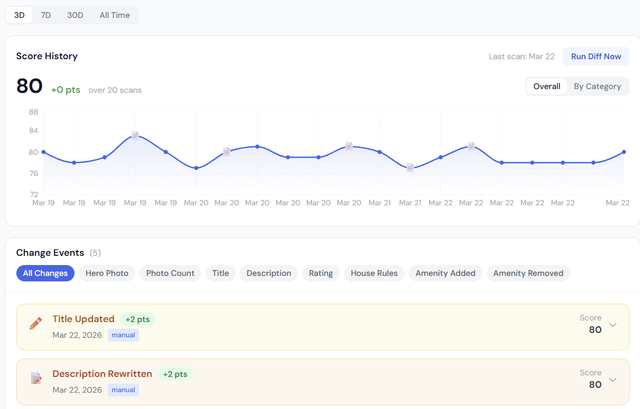Select the Overall chart view

(x=547, y=87)
